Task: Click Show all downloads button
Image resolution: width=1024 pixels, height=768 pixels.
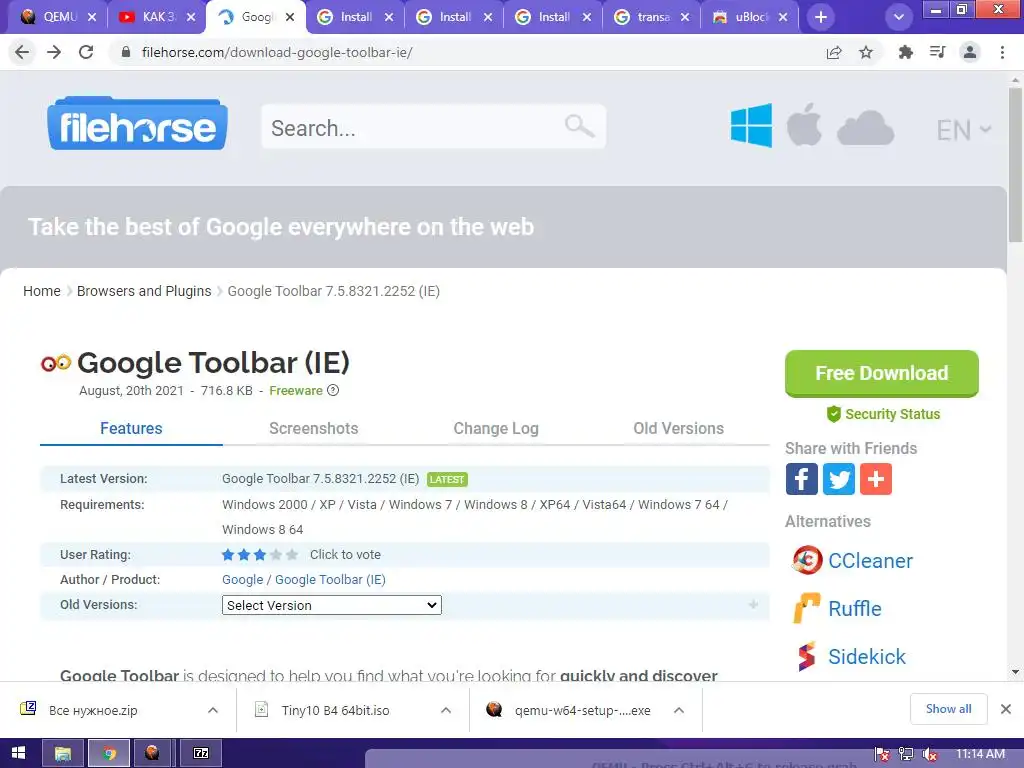Action: [x=948, y=709]
